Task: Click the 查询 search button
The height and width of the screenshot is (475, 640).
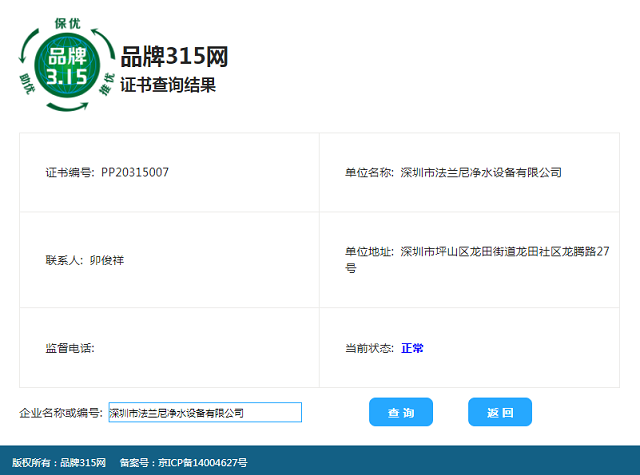Action: click(x=401, y=412)
